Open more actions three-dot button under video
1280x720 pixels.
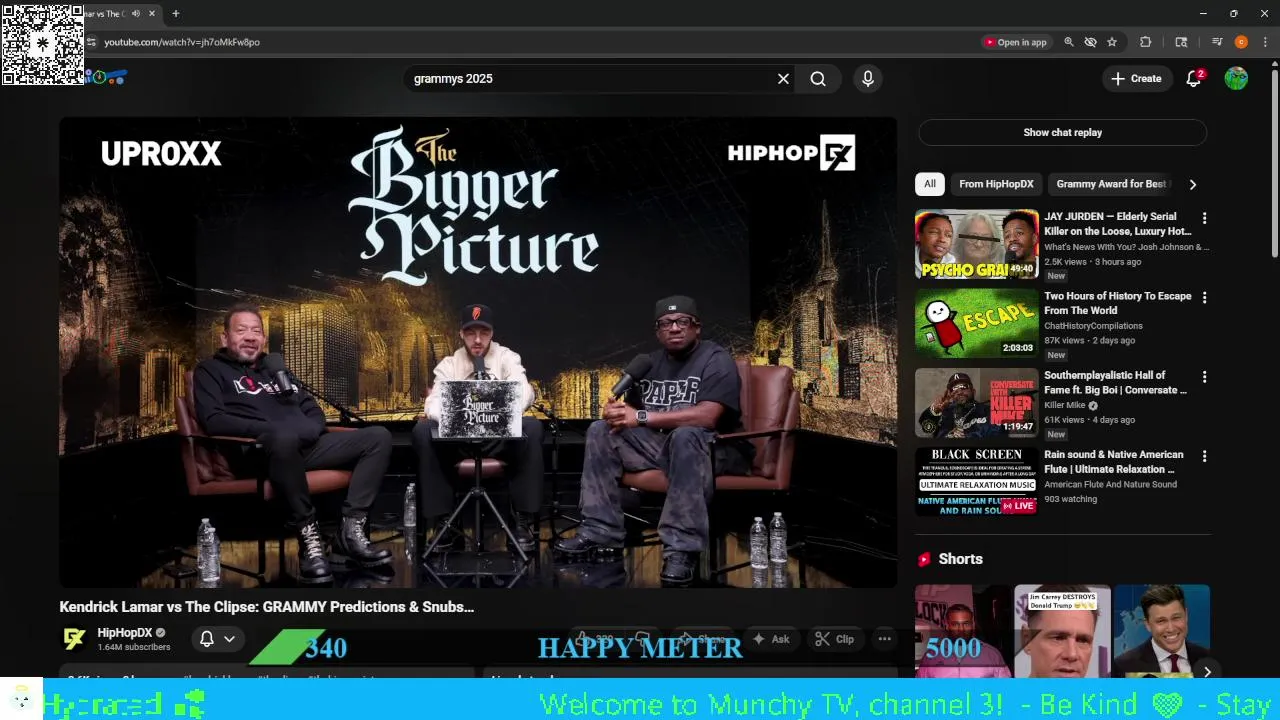[x=884, y=639]
